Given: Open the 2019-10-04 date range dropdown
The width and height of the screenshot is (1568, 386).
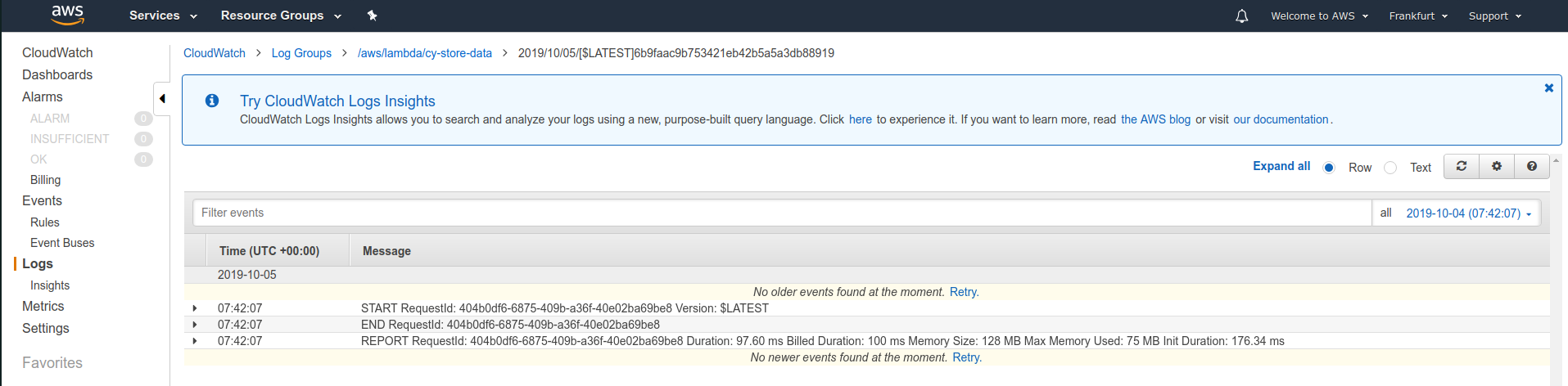Looking at the screenshot, I should pos(1469,213).
